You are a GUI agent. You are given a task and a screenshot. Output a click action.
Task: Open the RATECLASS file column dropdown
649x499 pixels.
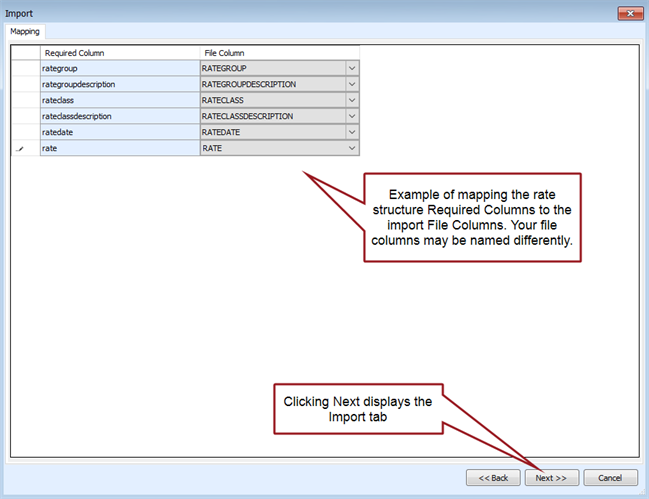point(351,101)
